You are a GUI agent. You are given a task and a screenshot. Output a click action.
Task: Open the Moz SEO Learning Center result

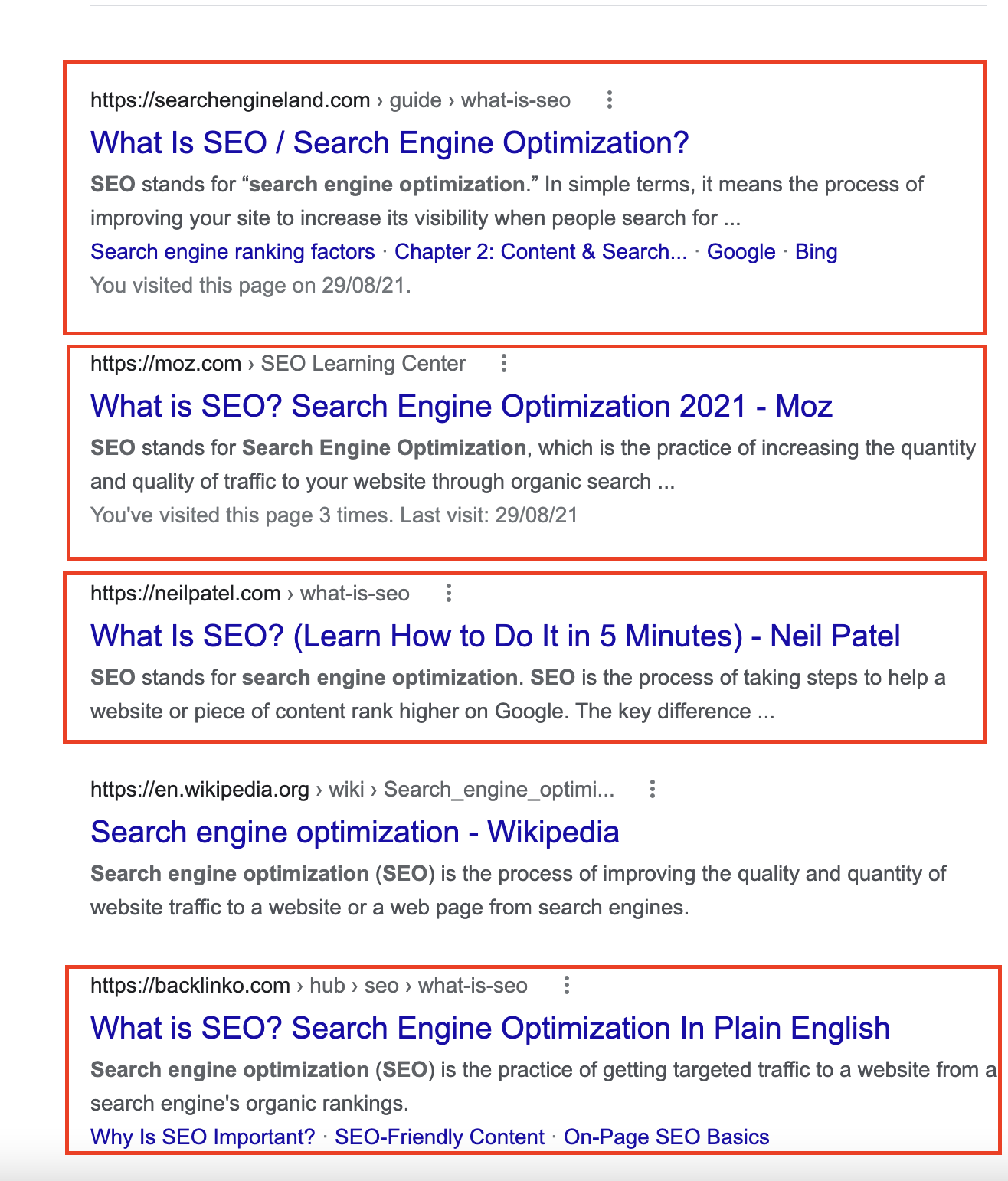[x=460, y=406]
